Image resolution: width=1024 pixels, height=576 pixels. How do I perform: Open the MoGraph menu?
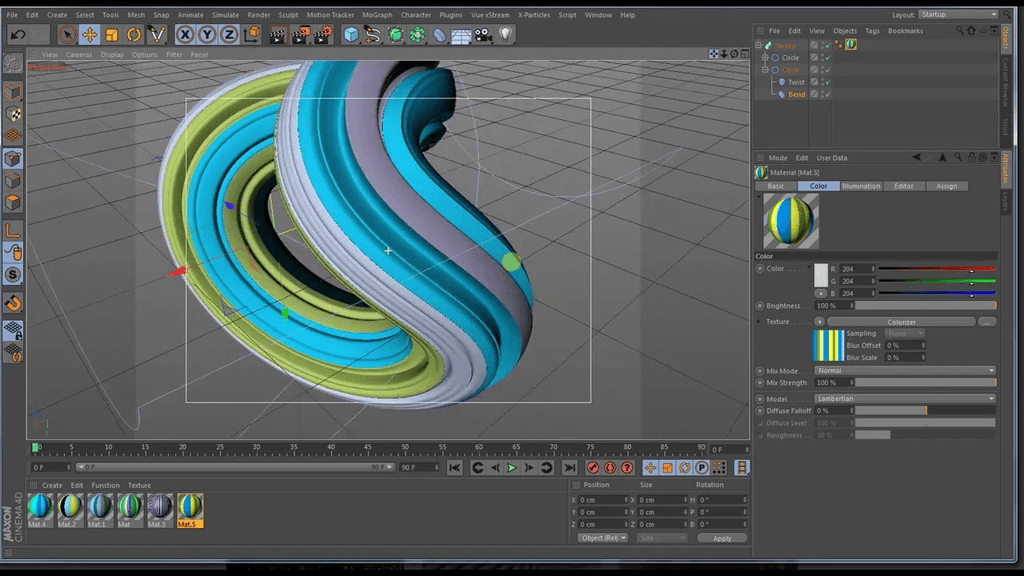(377, 15)
